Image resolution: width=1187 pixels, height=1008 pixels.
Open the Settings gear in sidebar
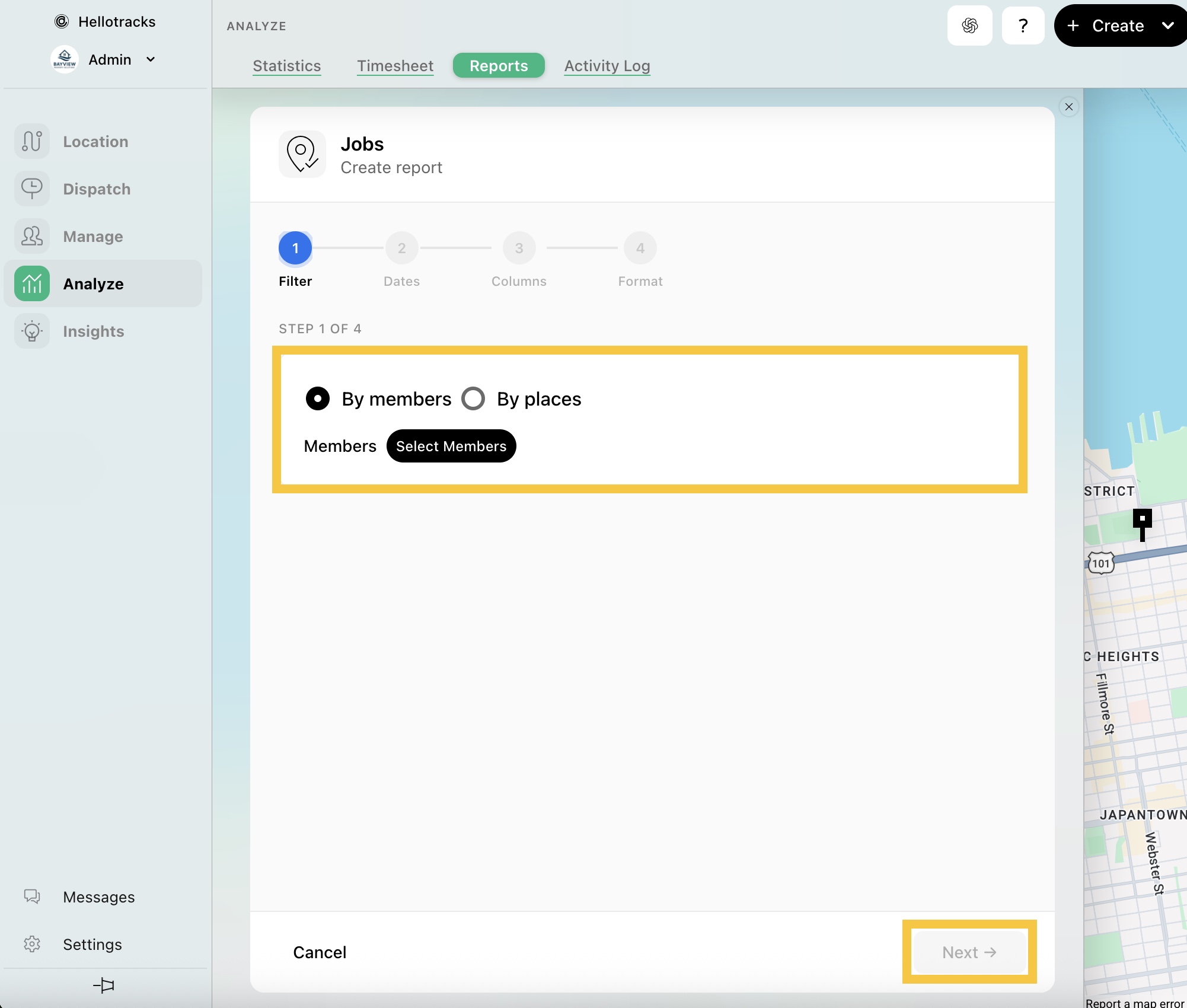[x=32, y=944]
